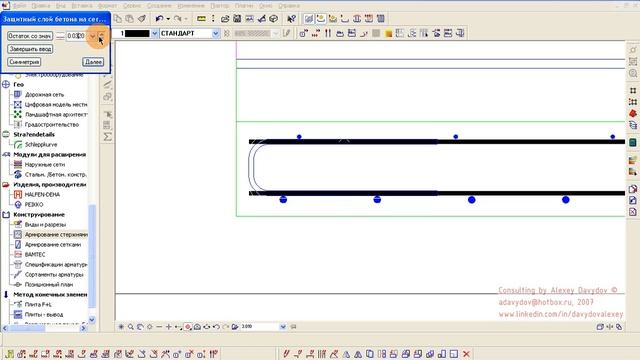The image size is (640, 360).
Task: Click the two vertical bars icon in the second toolbar row
Action: click(328, 33)
